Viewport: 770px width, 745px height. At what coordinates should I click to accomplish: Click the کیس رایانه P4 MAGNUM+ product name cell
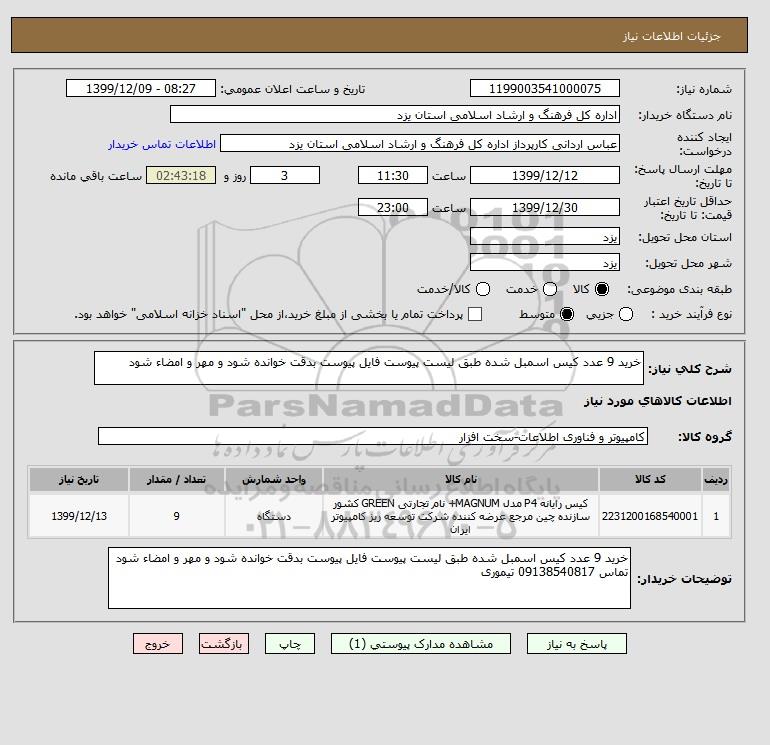[461, 516]
